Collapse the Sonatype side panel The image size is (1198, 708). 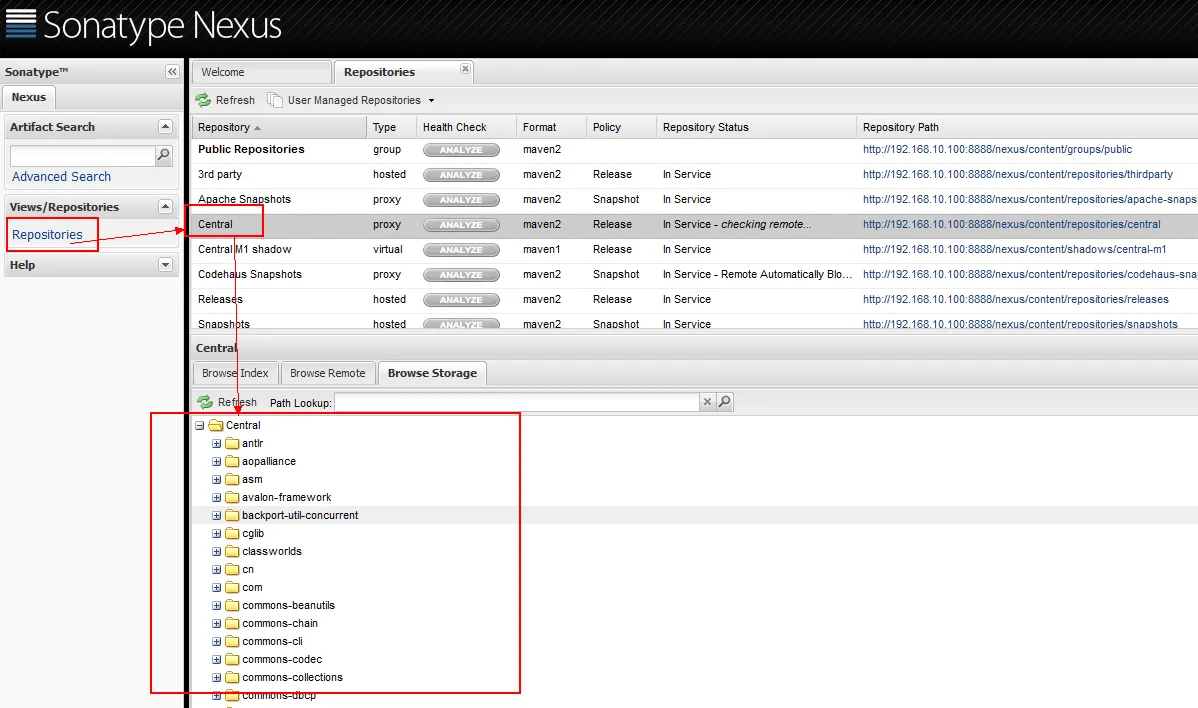click(x=172, y=71)
